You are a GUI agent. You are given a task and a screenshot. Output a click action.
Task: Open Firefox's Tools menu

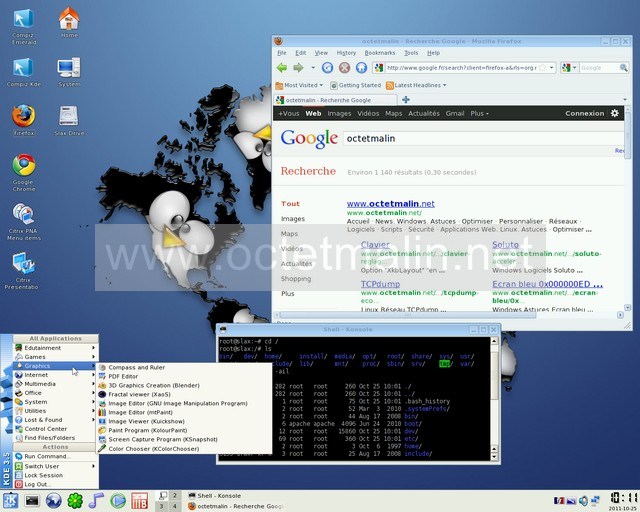(411, 53)
